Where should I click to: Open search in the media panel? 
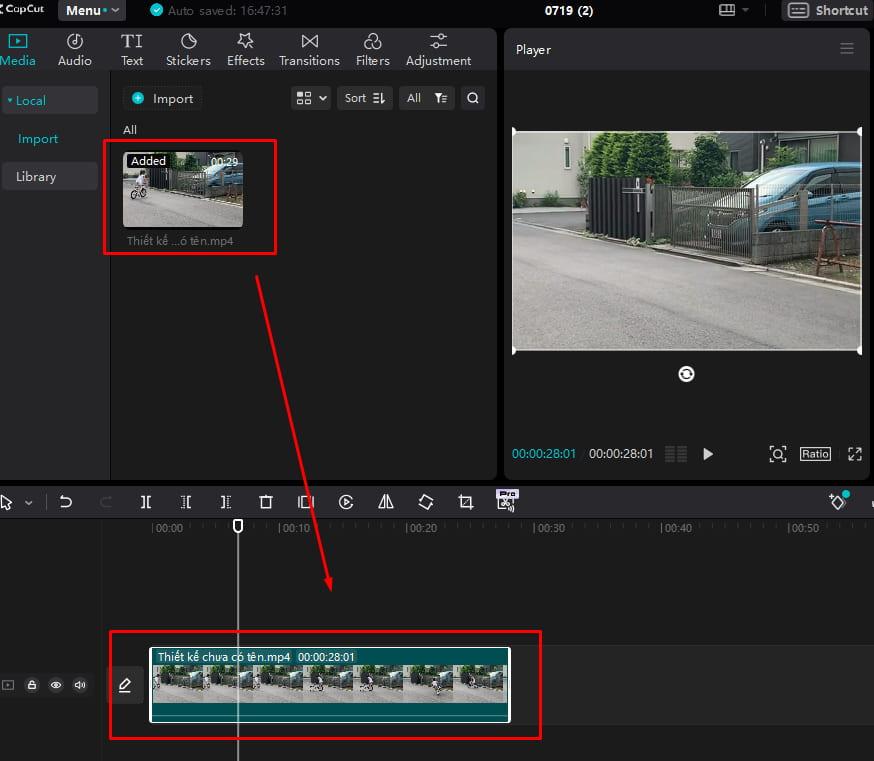pyautogui.click(x=472, y=98)
